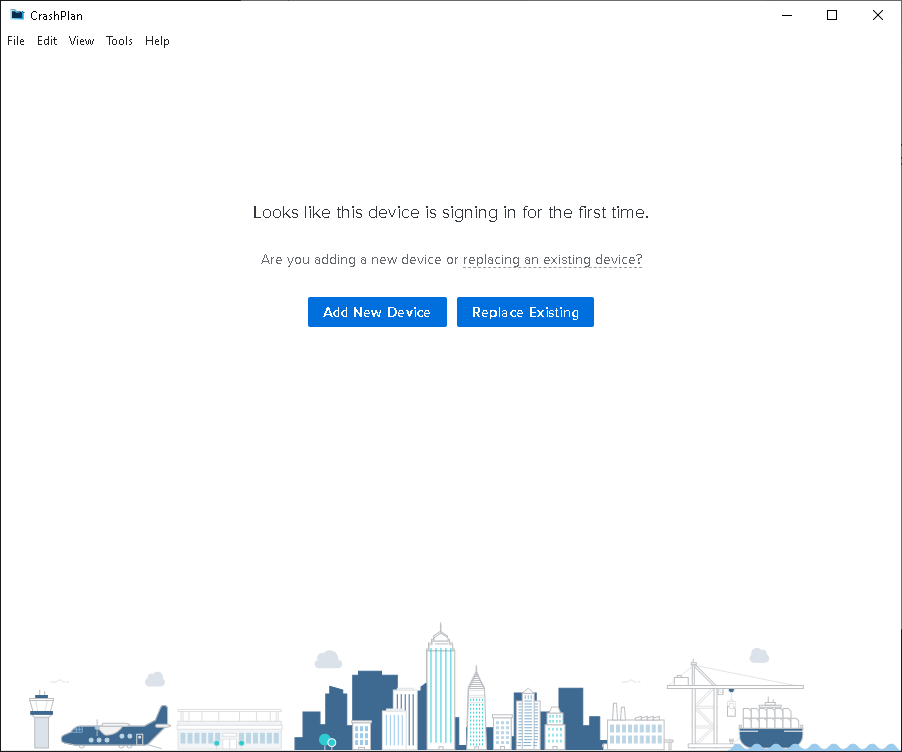Click the Add New Device button
This screenshot has height=752, width=902.
377,312
